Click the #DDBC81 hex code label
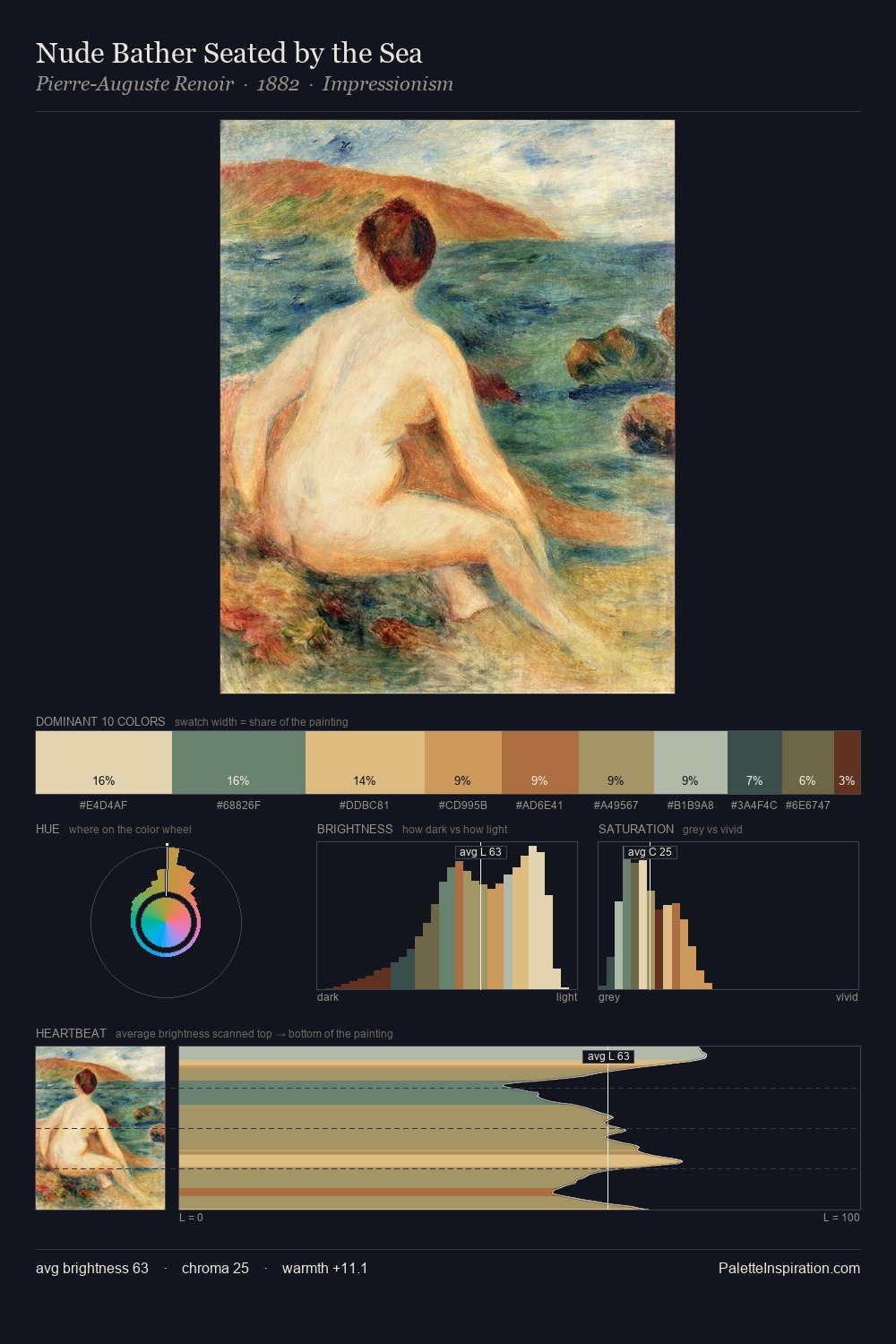 365,806
